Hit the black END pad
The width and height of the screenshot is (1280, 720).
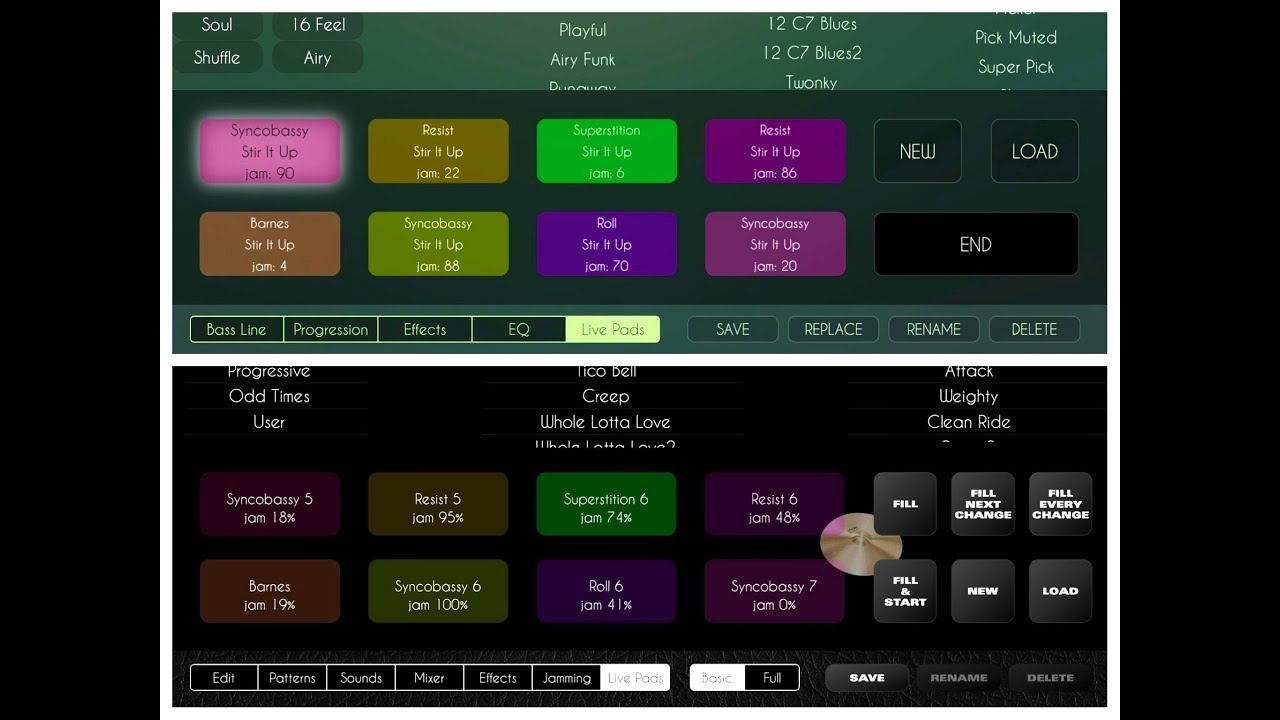pos(976,244)
